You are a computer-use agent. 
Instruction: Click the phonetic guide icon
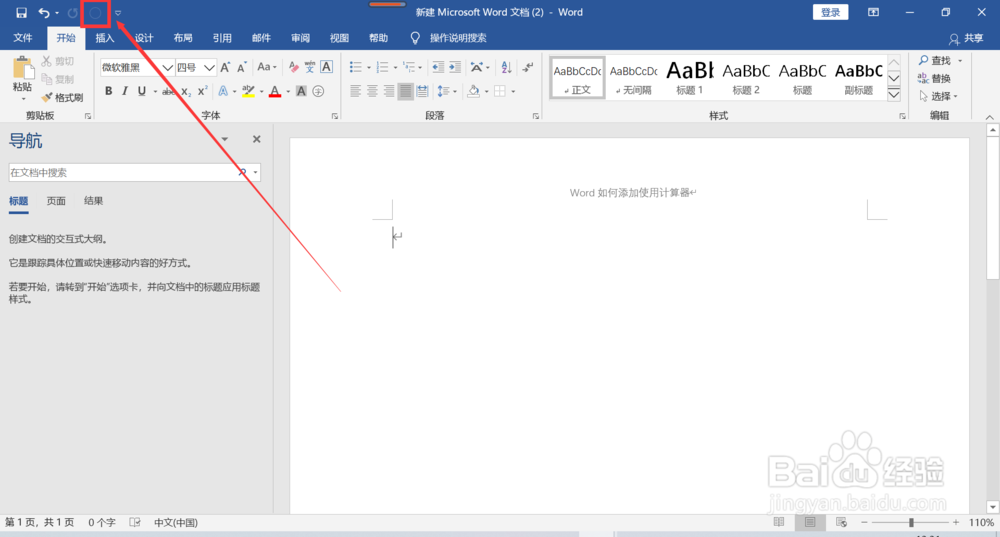click(310, 67)
